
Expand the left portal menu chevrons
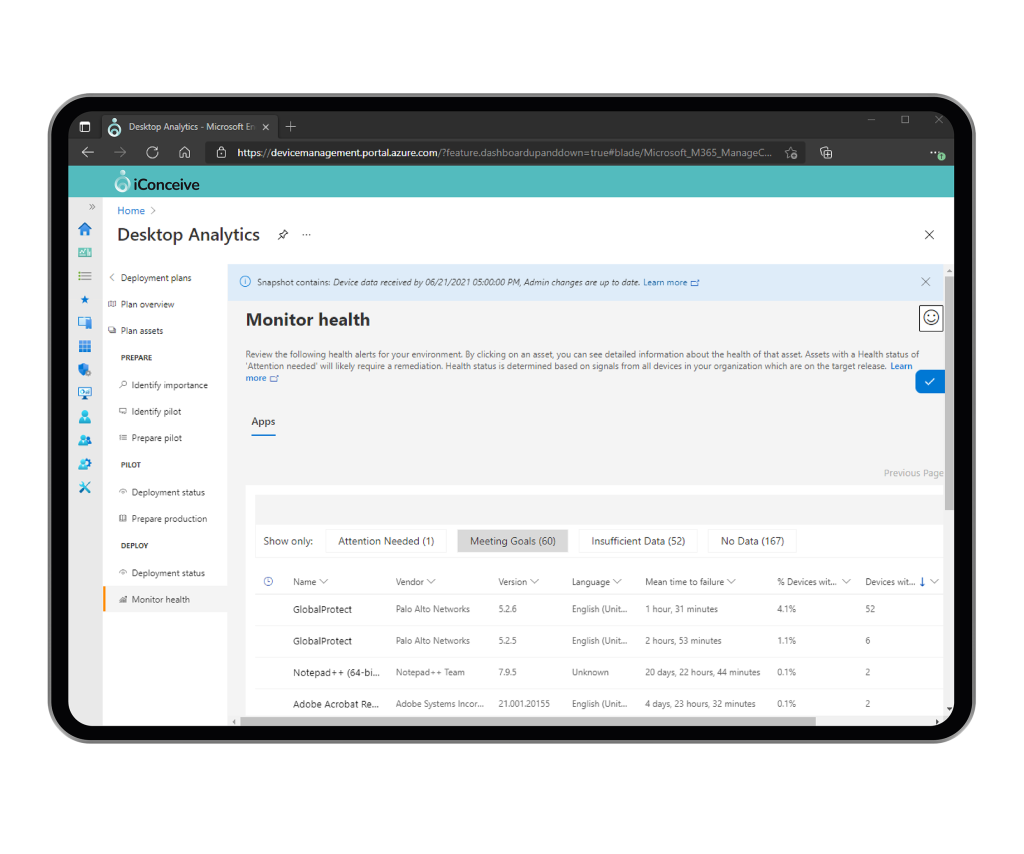[x=92, y=207]
